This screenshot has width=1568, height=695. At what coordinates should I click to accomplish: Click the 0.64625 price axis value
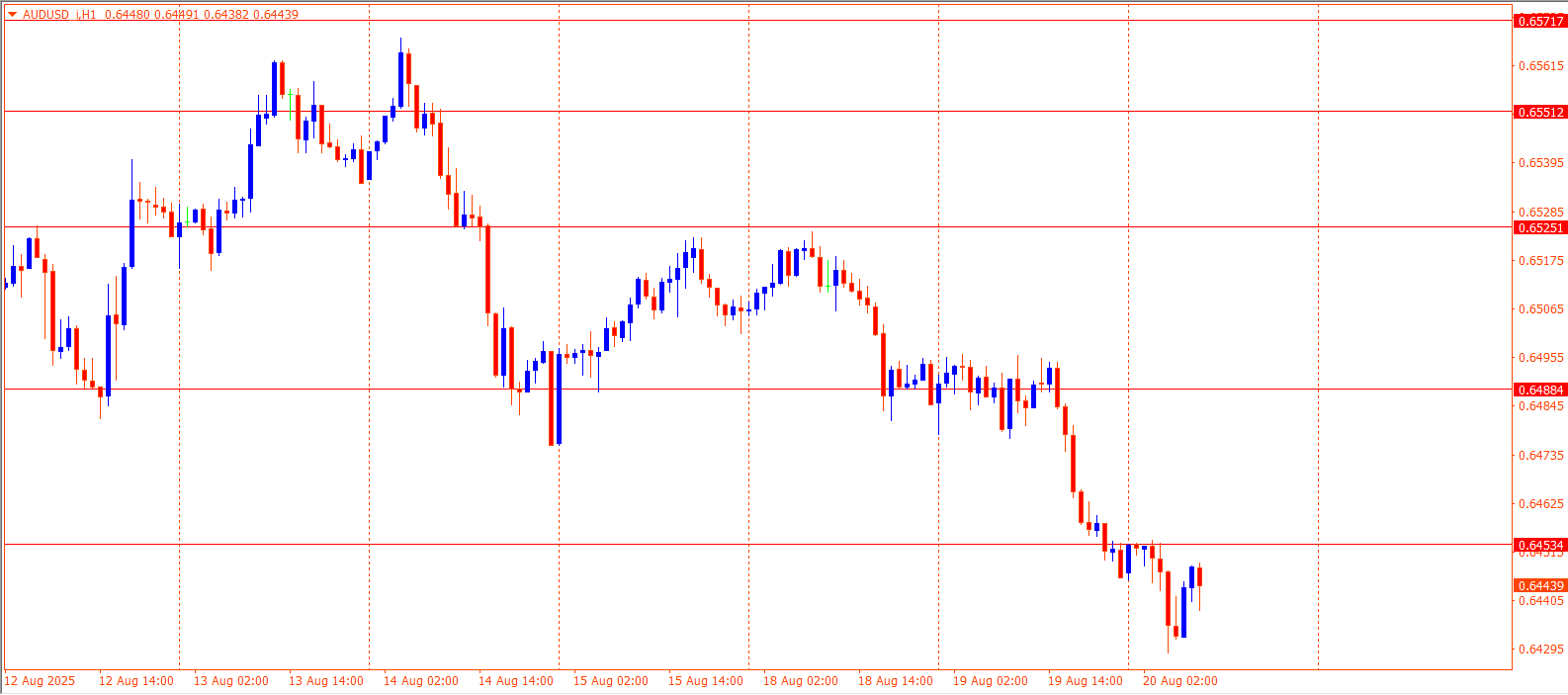tap(1541, 504)
